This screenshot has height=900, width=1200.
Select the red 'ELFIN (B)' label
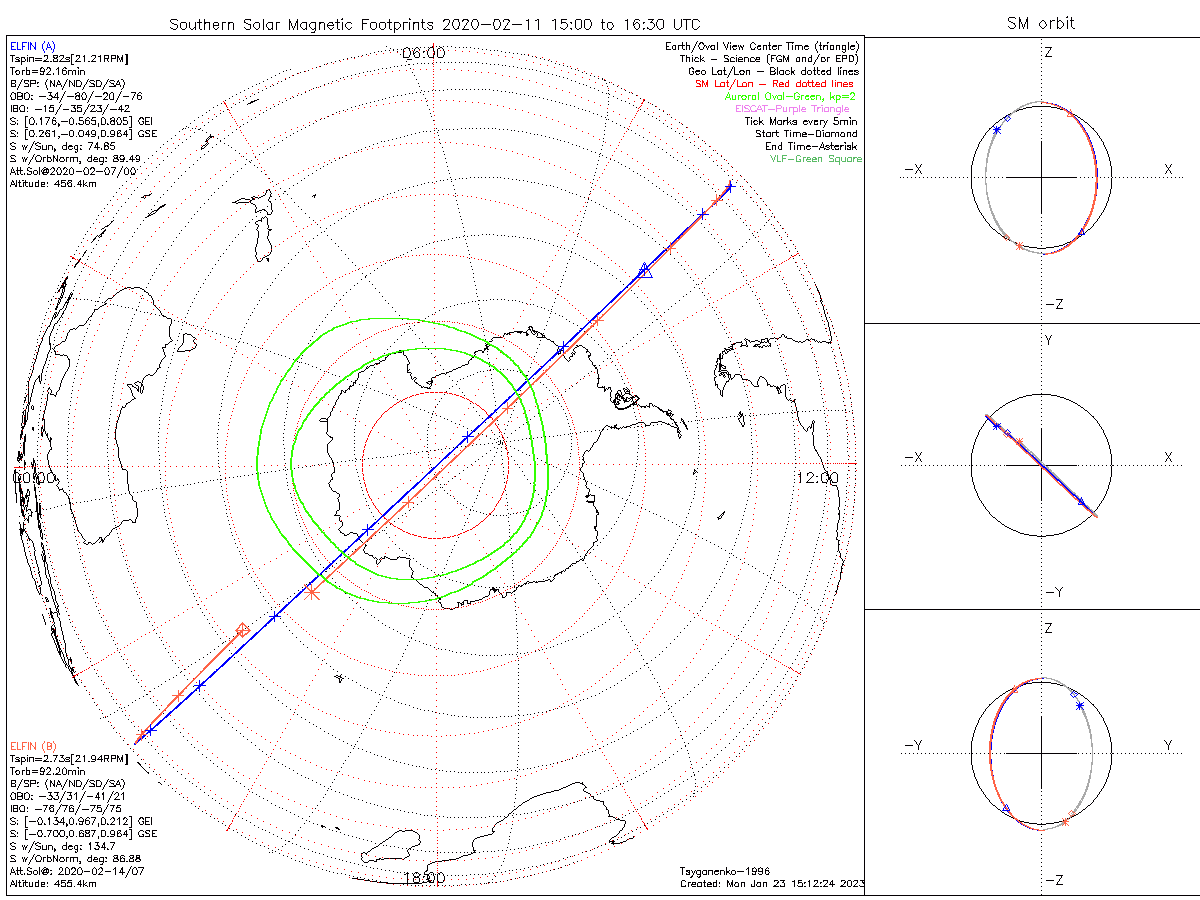tap(31, 747)
